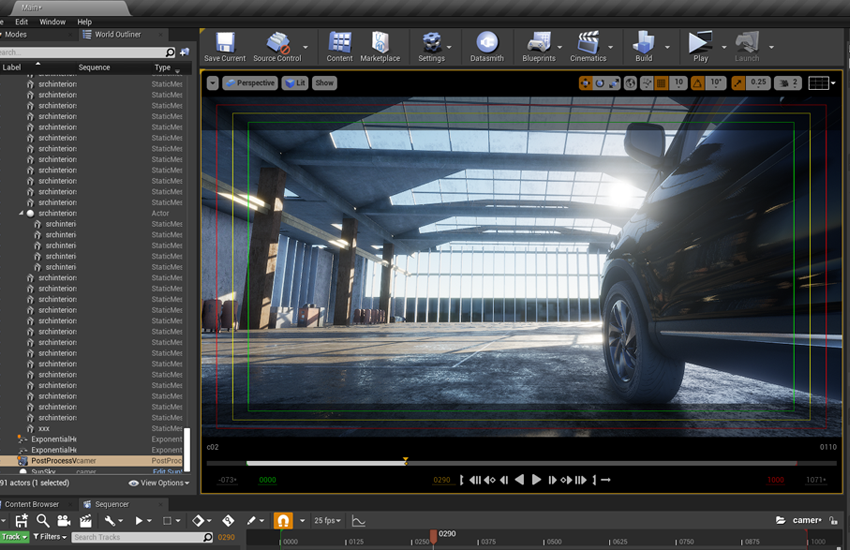
Task: Select the scale gizmo mode in viewport
Action: click(614, 83)
